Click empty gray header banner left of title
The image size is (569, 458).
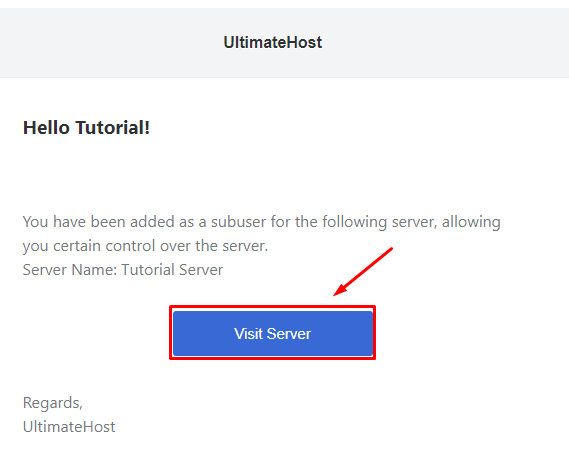tap(109, 42)
